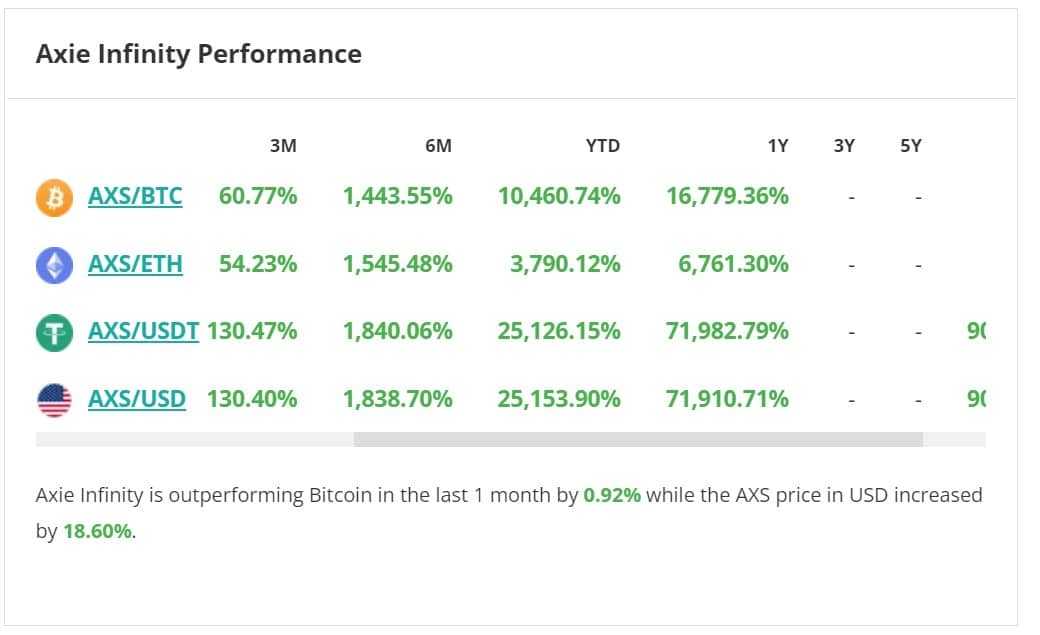1040x635 pixels.
Task: Select the 5Y column header
Action: tap(911, 146)
